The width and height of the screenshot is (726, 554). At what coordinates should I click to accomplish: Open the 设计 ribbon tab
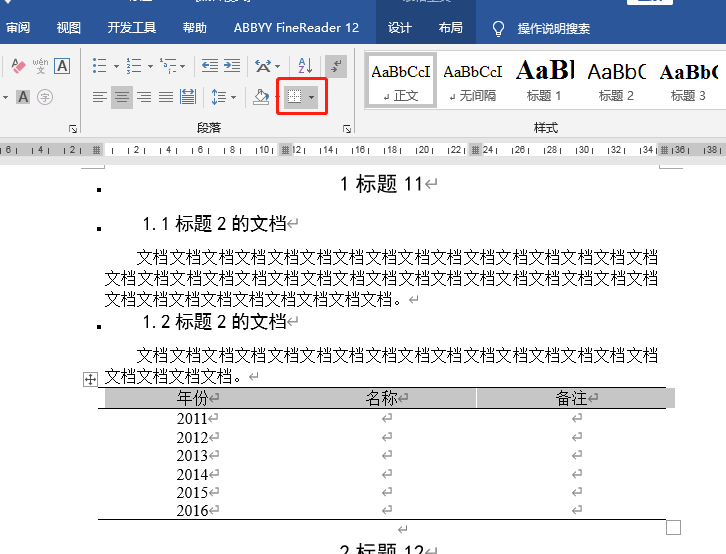400,28
